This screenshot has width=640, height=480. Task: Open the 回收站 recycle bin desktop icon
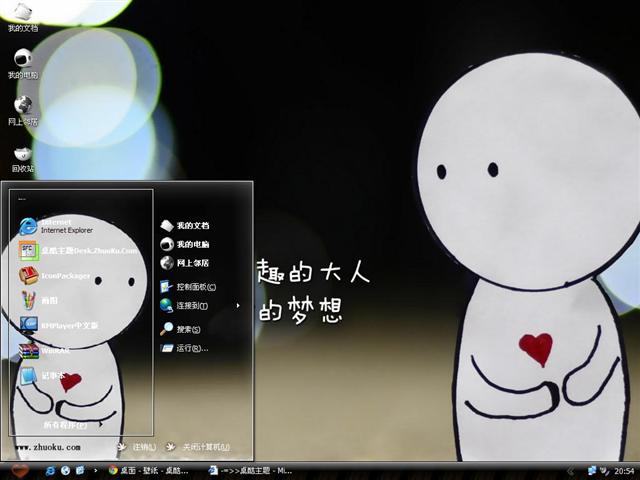pyautogui.click(x=22, y=159)
